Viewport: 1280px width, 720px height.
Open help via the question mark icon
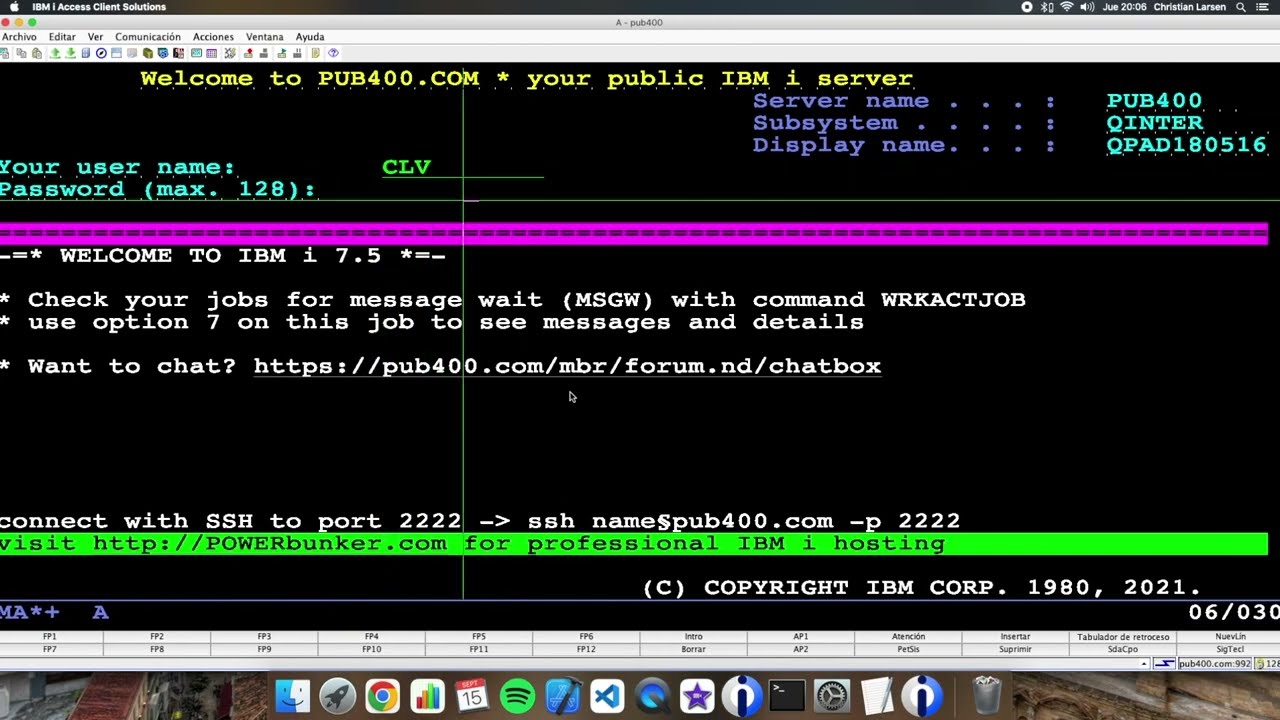pos(333,53)
